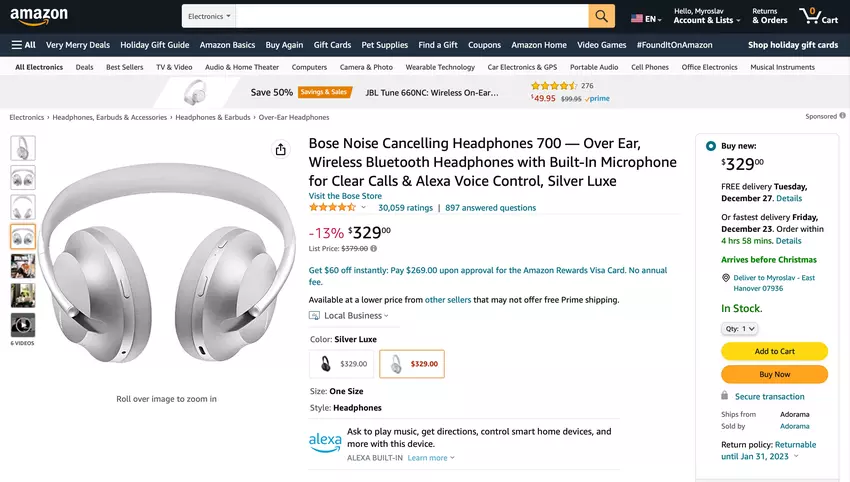Open Best Sellers in electronics menu
850x482 pixels.
point(125,67)
